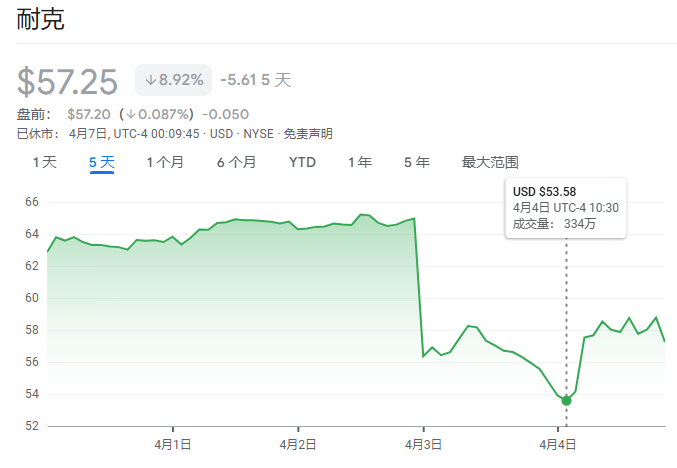Viewport: 677px width, 468px height.
Task: Select the 5天 range tab
Action: [102, 162]
